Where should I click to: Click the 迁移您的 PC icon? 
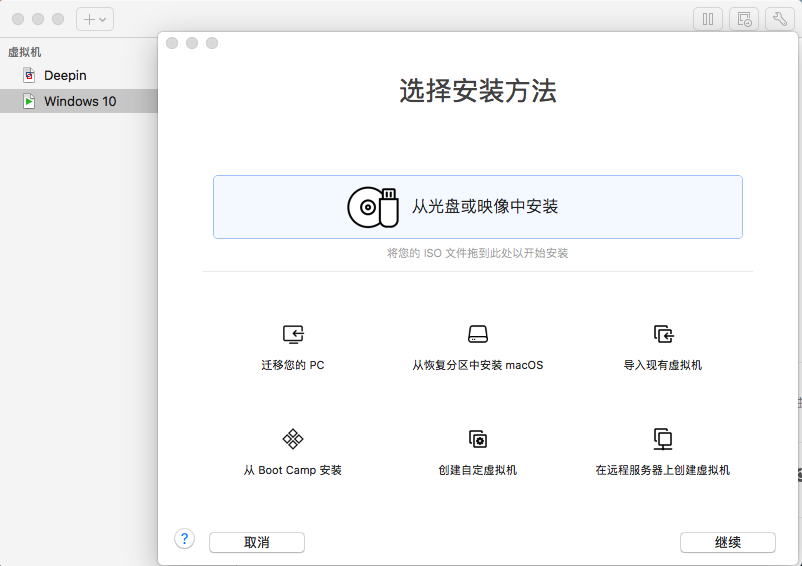point(293,334)
